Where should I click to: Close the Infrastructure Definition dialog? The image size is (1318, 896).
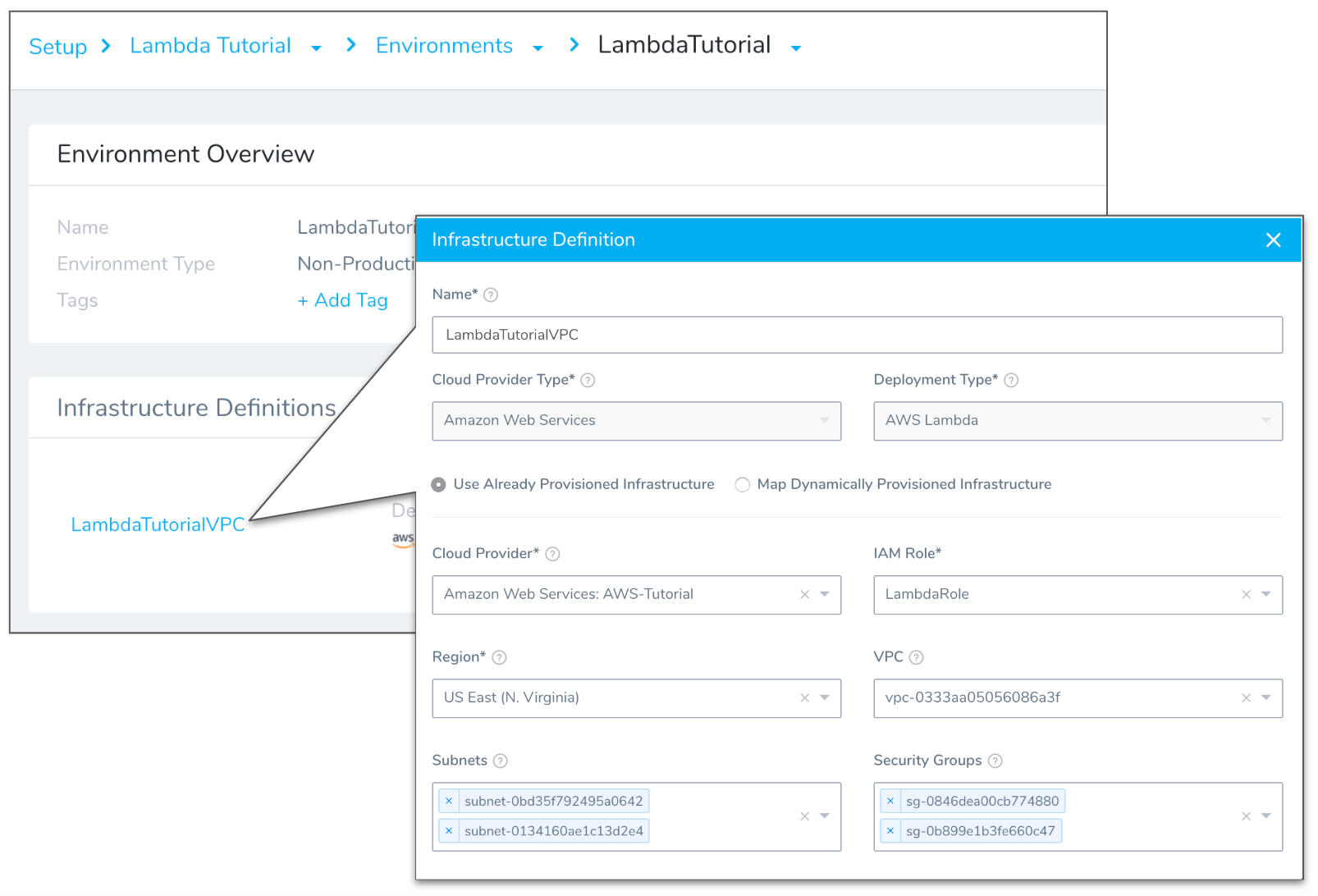(x=1273, y=240)
